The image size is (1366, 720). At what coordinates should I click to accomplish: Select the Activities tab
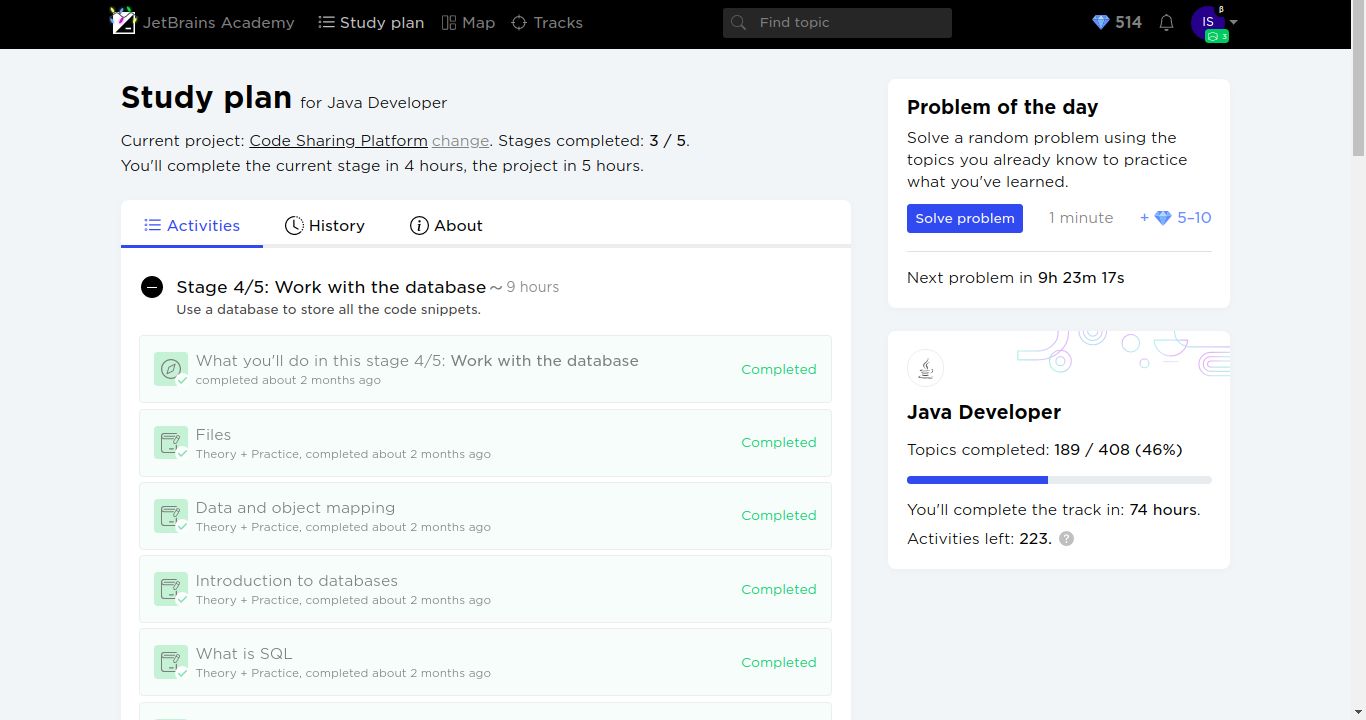pyautogui.click(x=192, y=226)
